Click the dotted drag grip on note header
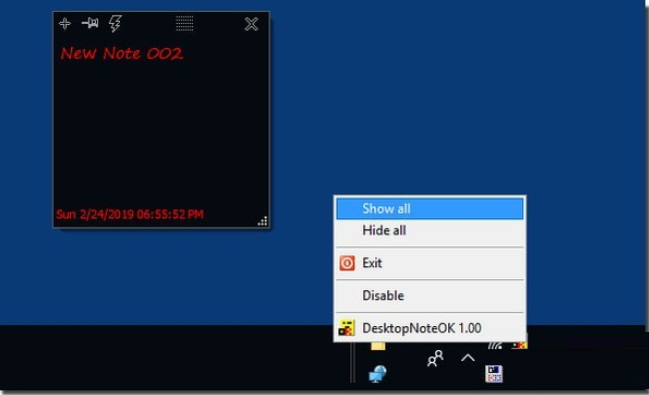 185,24
